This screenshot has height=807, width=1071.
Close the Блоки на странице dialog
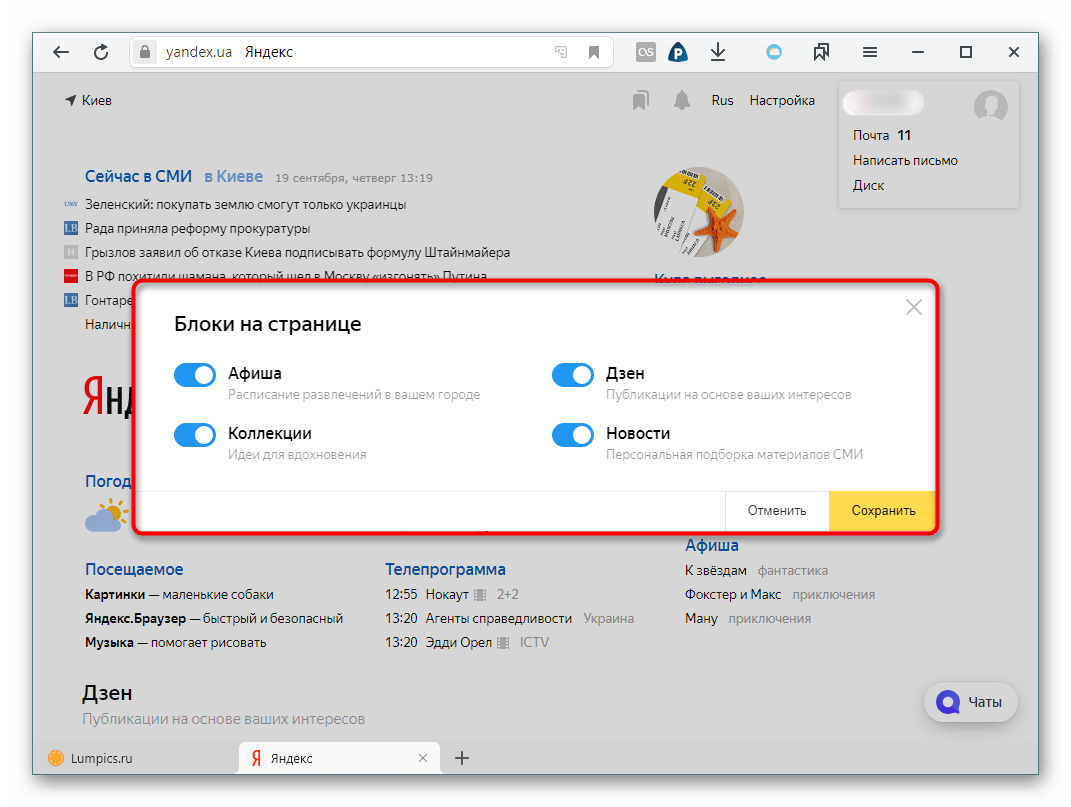913,307
